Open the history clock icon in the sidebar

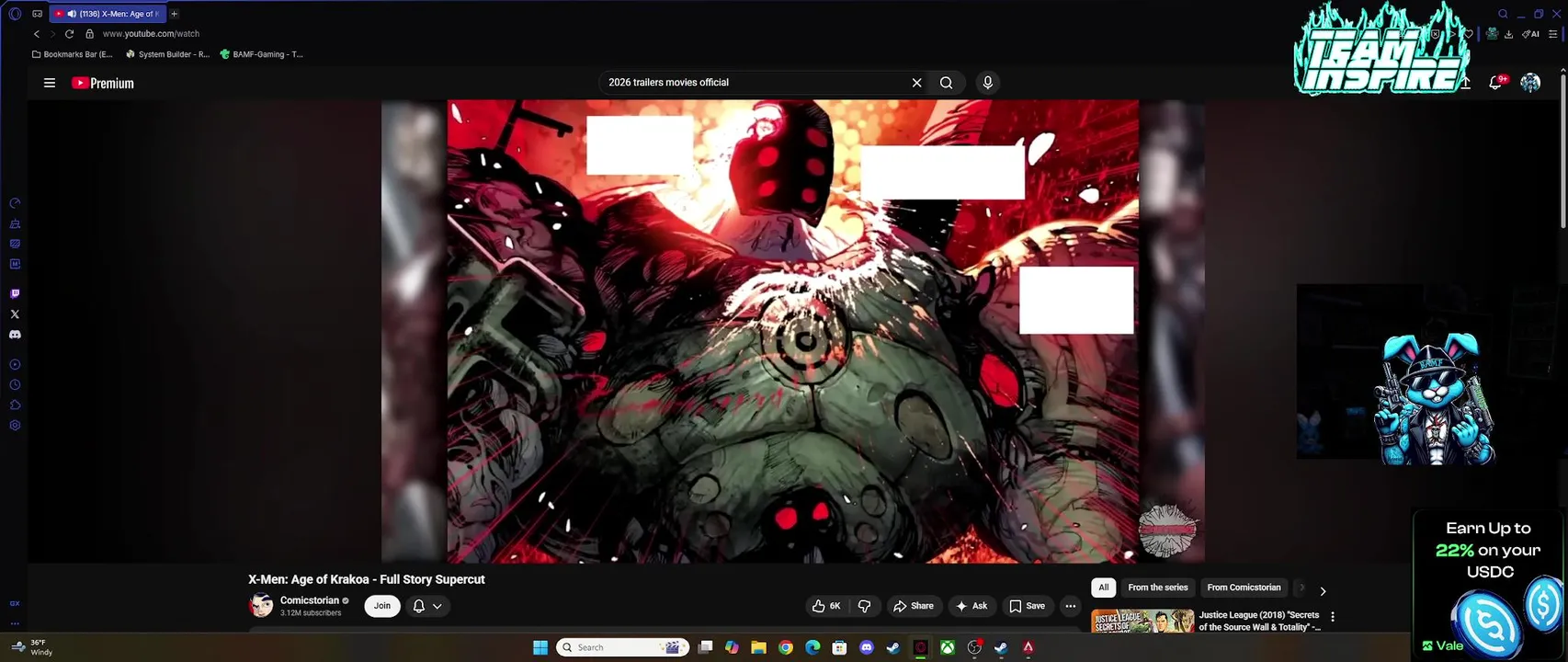point(15,385)
